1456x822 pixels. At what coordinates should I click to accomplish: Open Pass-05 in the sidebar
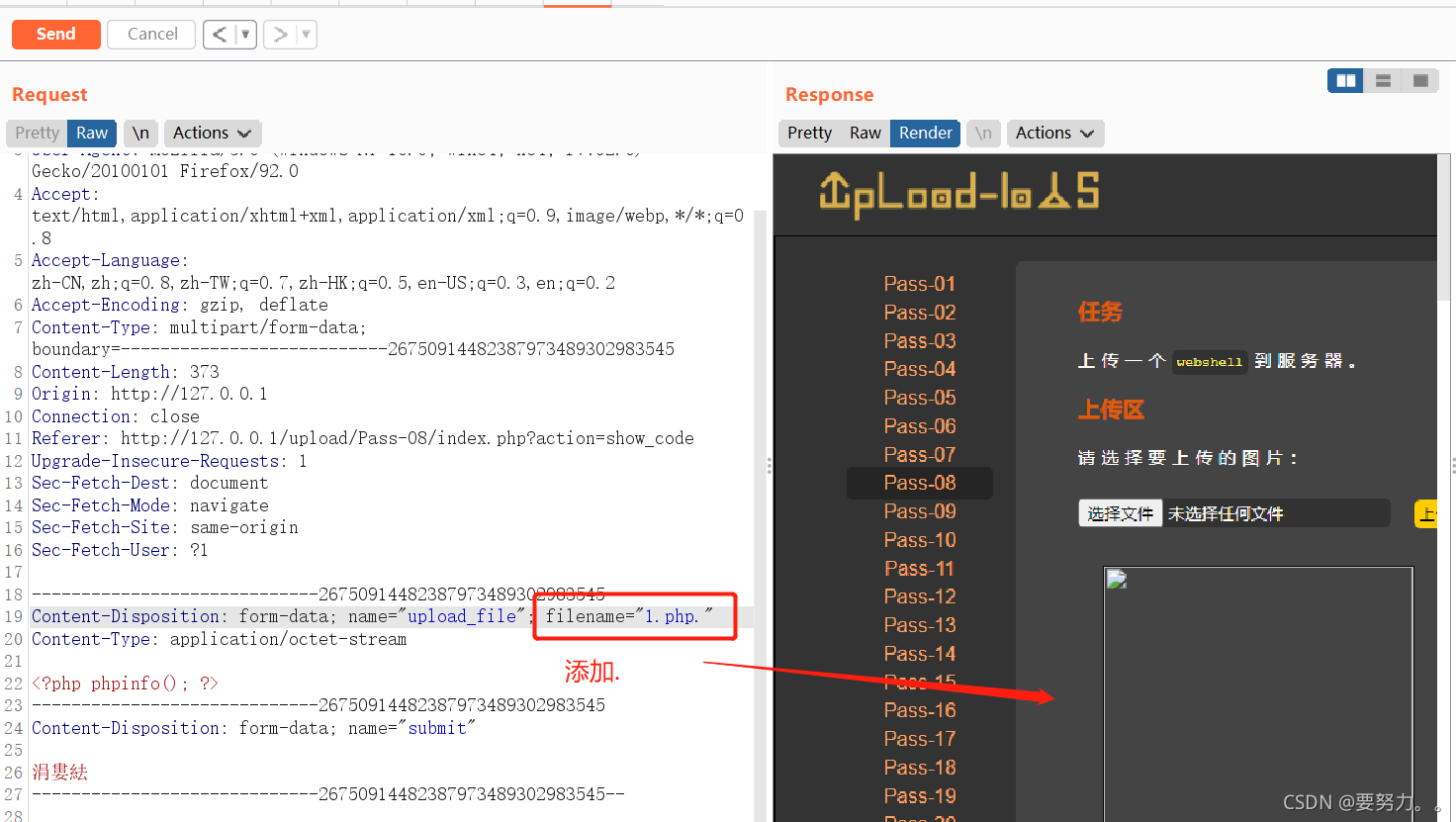point(920,398)
